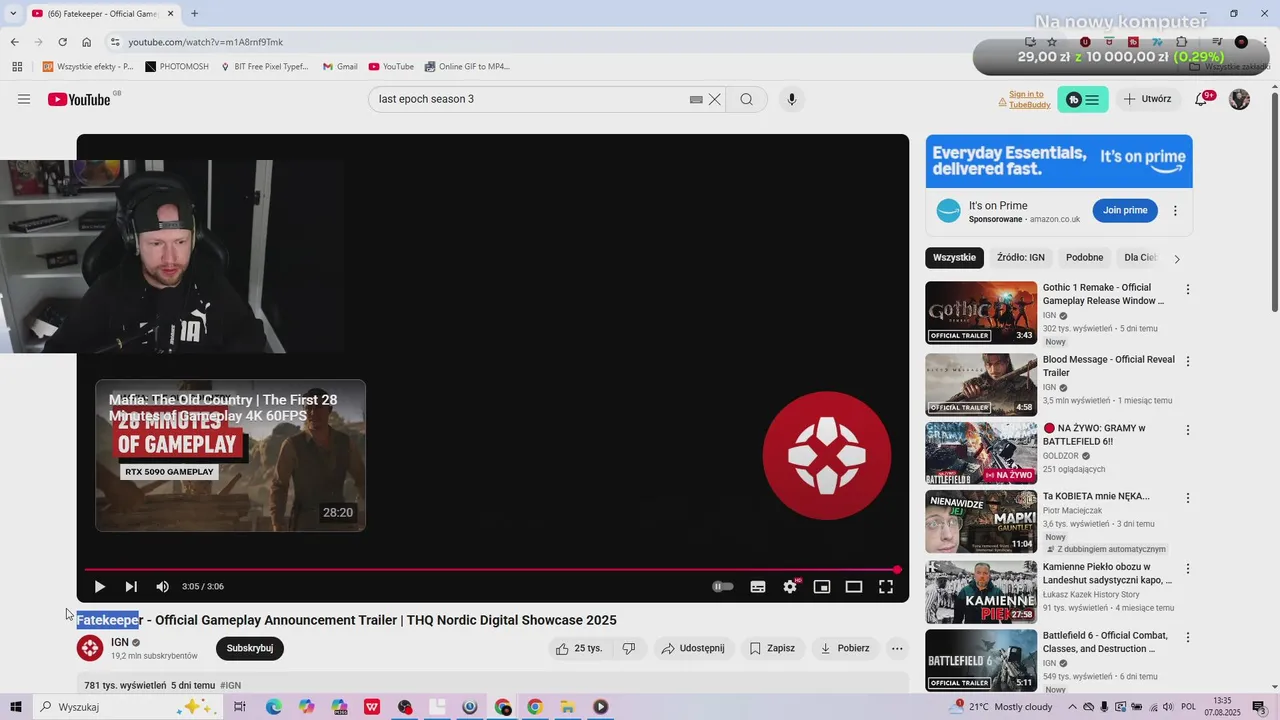Open the apps grid in the bookmarks bar

coord(17,67)
